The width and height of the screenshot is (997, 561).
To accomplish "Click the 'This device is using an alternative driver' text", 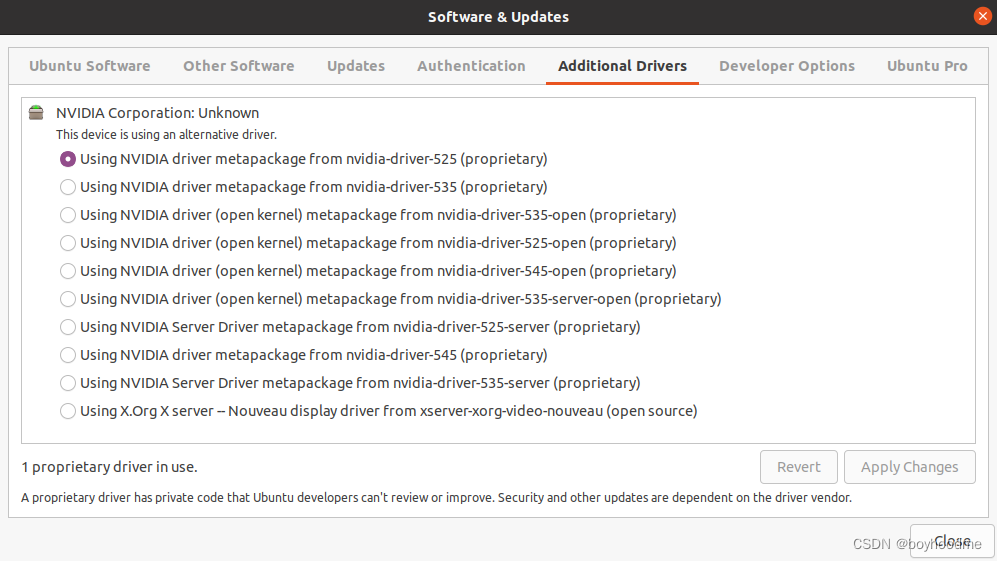I will tap(167, 135).
